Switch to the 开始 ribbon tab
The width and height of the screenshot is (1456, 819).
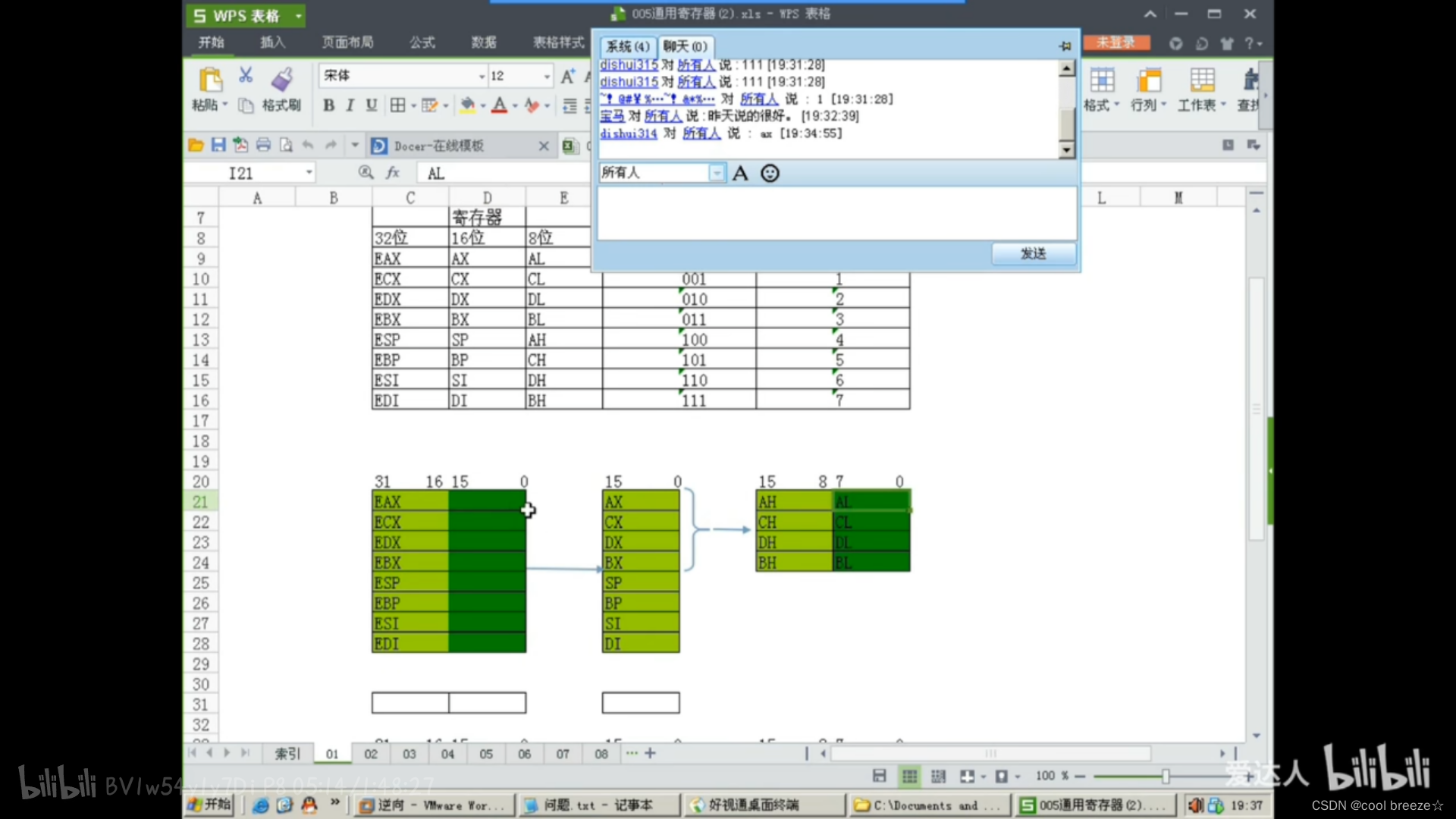[211, 42]
